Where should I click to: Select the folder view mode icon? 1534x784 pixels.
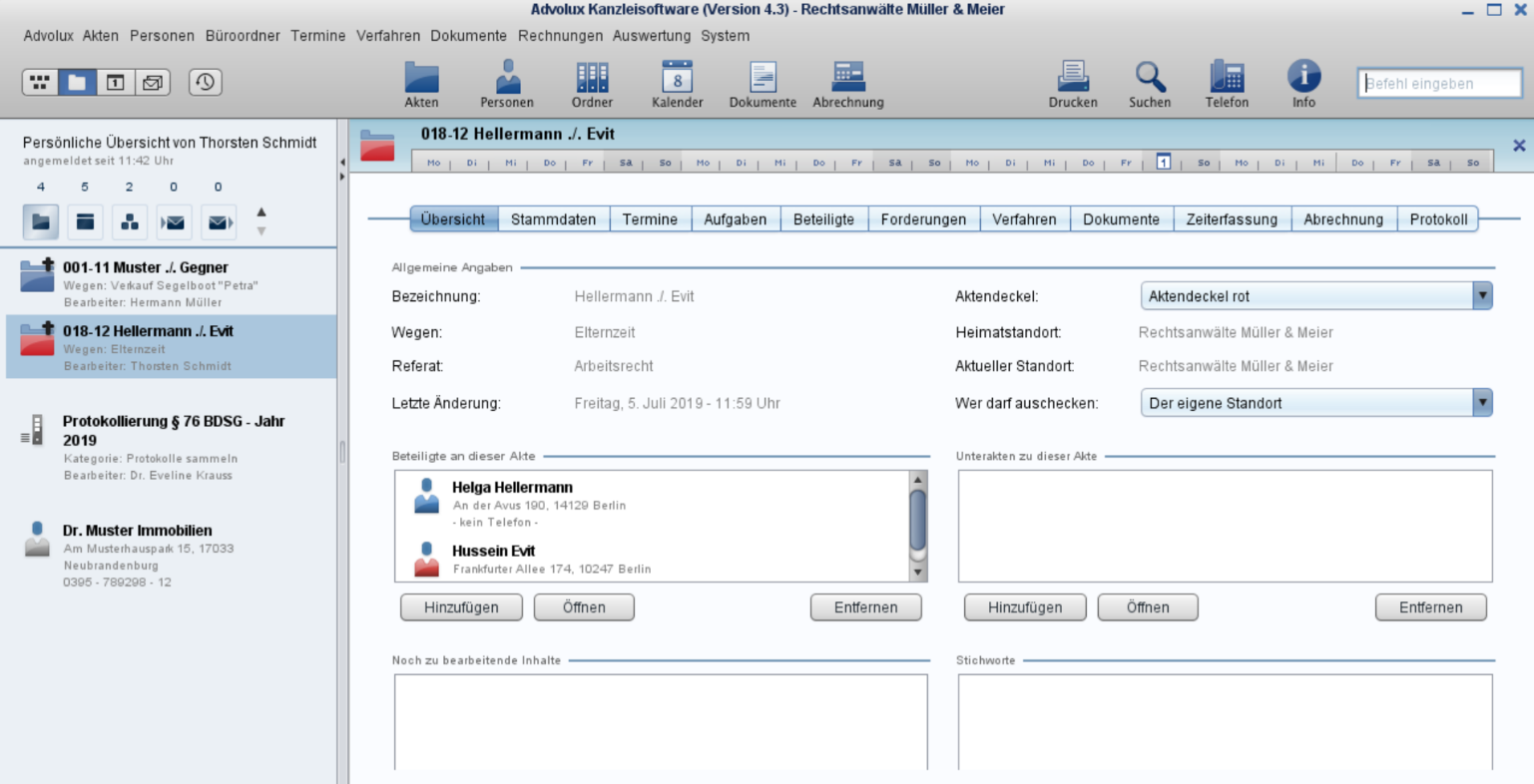click(77, 82)
